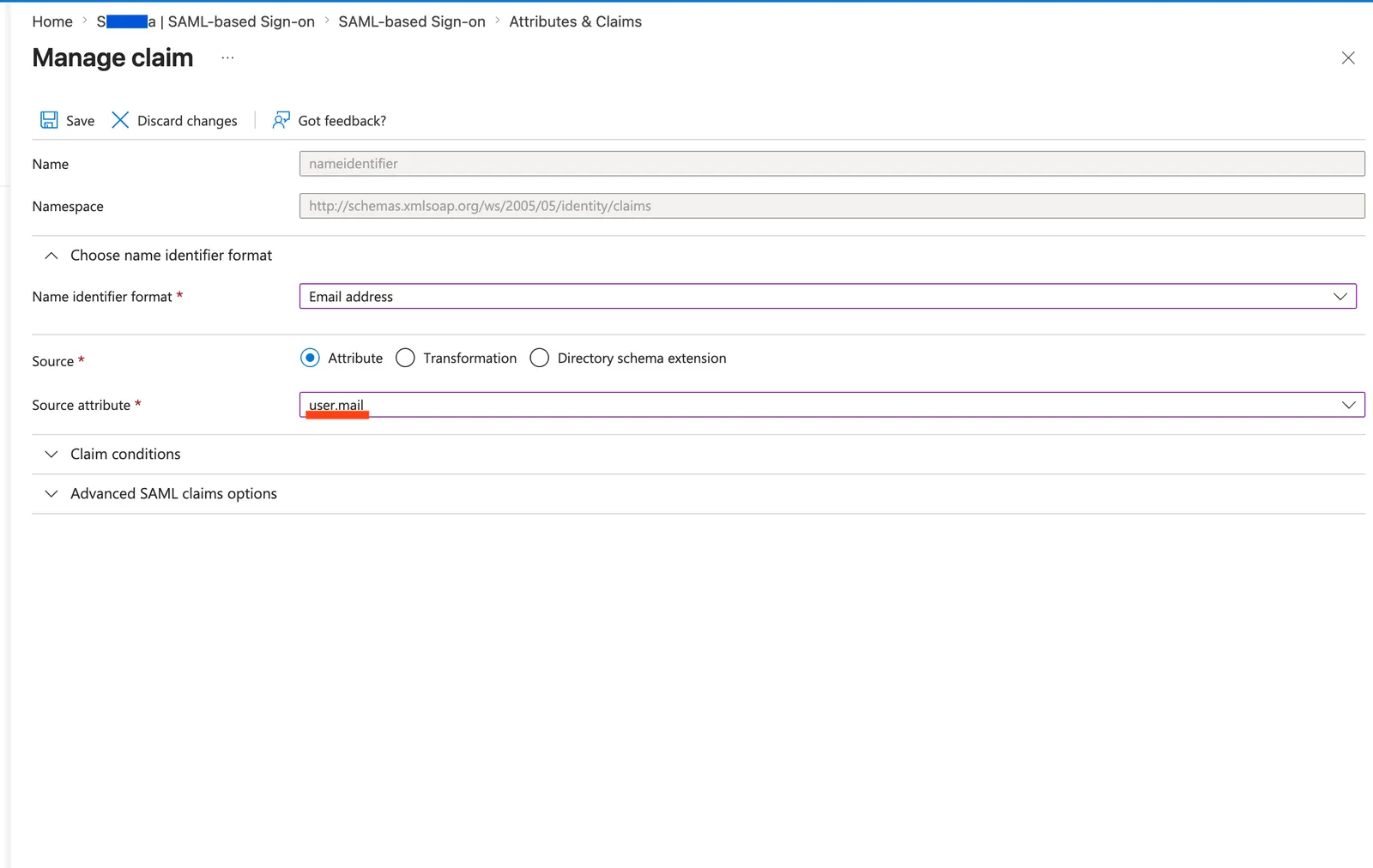Open the Manage claim ellipsis menu
The width and height of the screenshot is (1373, 868).
(227, 58)
